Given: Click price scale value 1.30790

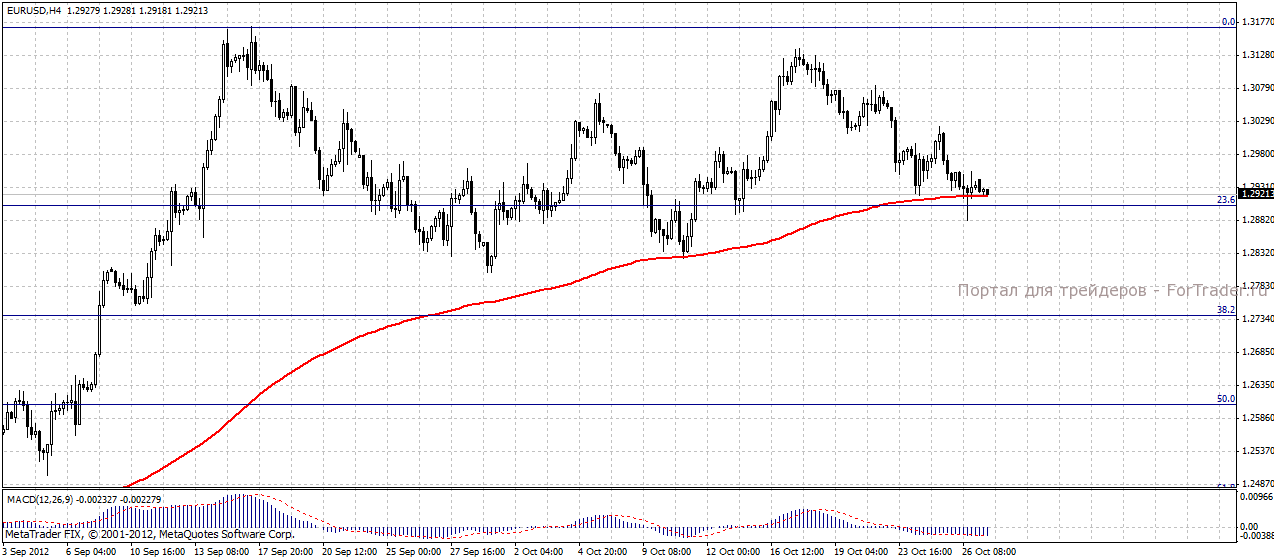Looking at the screenshot, I should click(1257, 87).
